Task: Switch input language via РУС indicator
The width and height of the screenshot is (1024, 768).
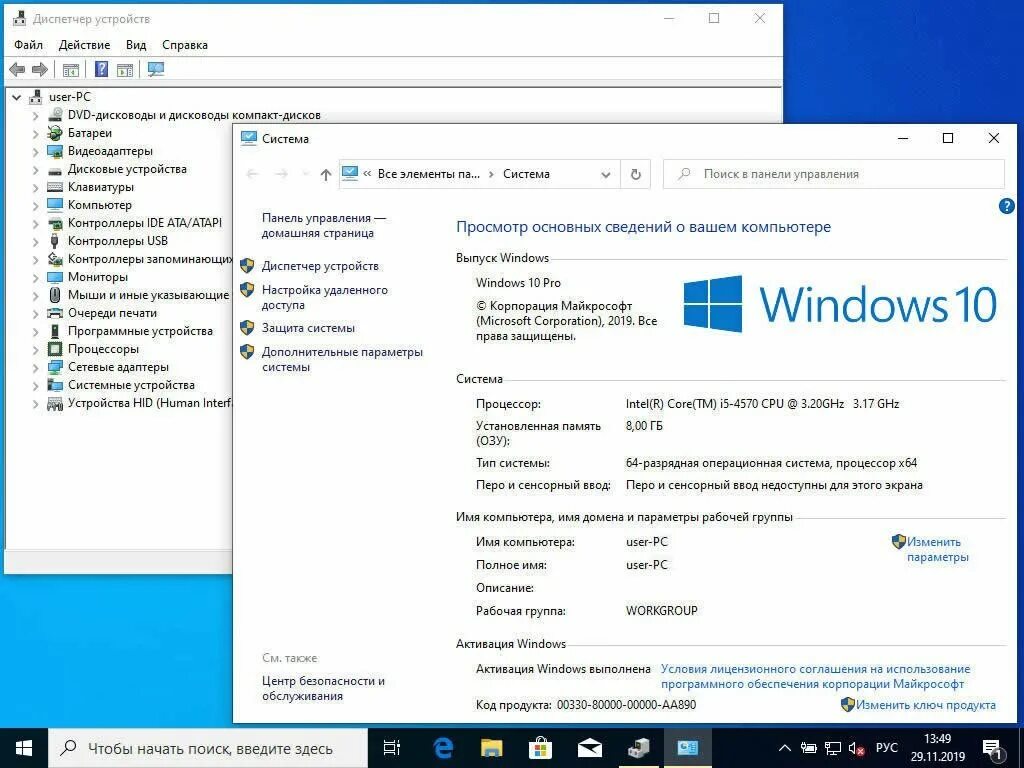Action: (x=886, y=748)
